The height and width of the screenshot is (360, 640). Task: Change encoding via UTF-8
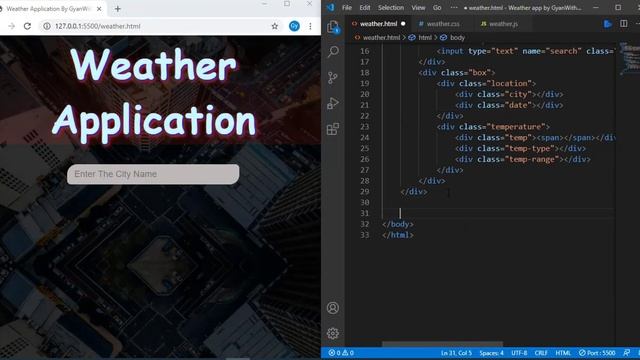click(519, 353)
